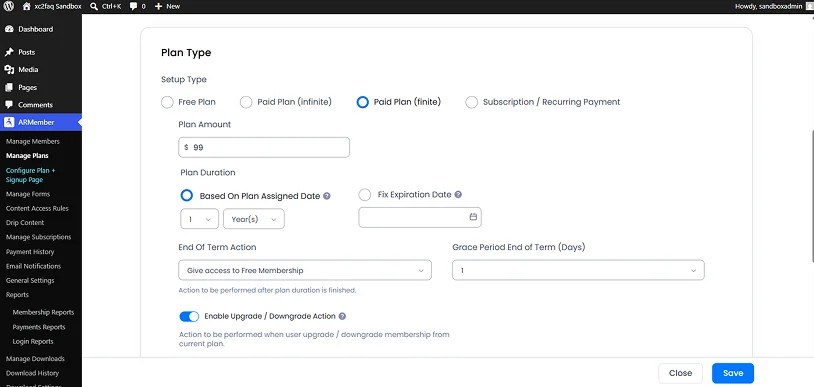
Task: Click the Posts pin icon
Action: click(9, 52)
